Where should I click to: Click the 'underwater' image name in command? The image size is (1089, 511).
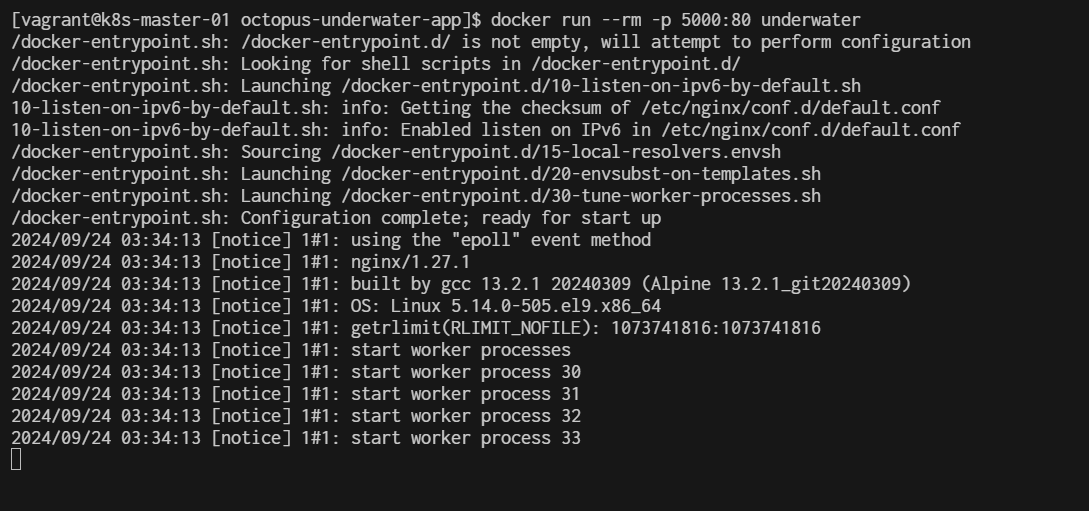[x=810, y=20]
